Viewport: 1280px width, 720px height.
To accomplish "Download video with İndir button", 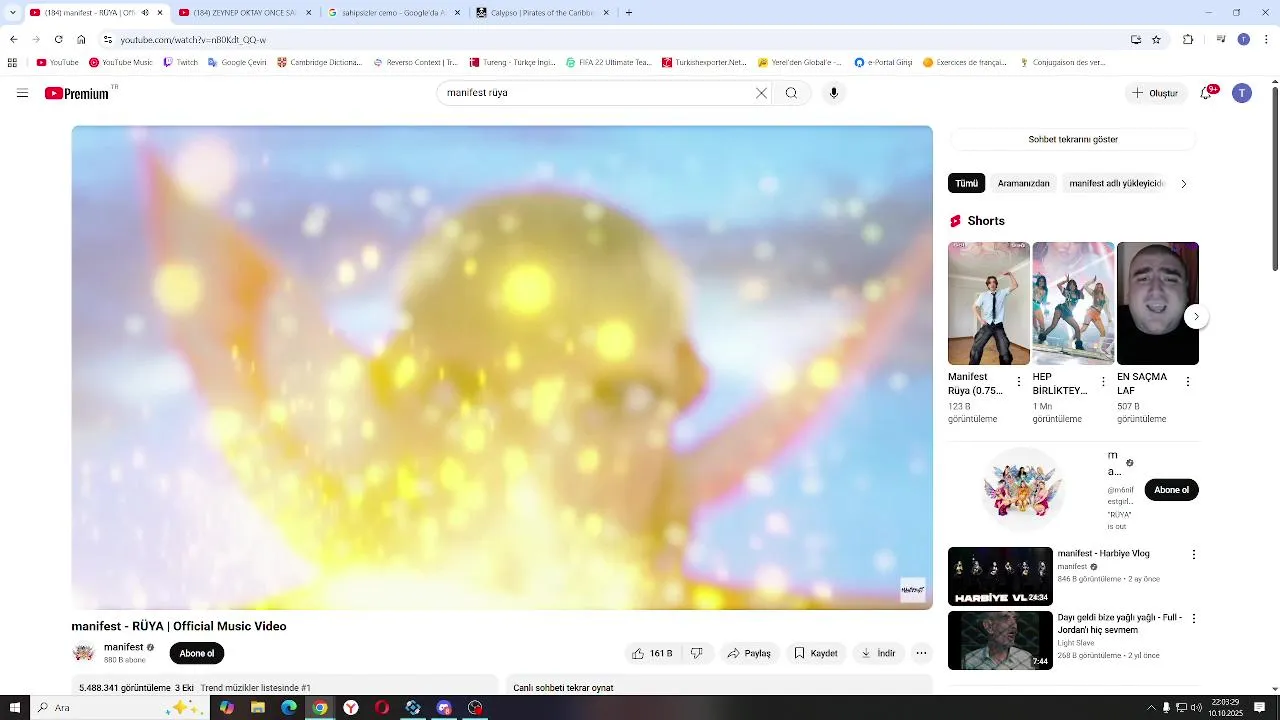I will [878, 653].
